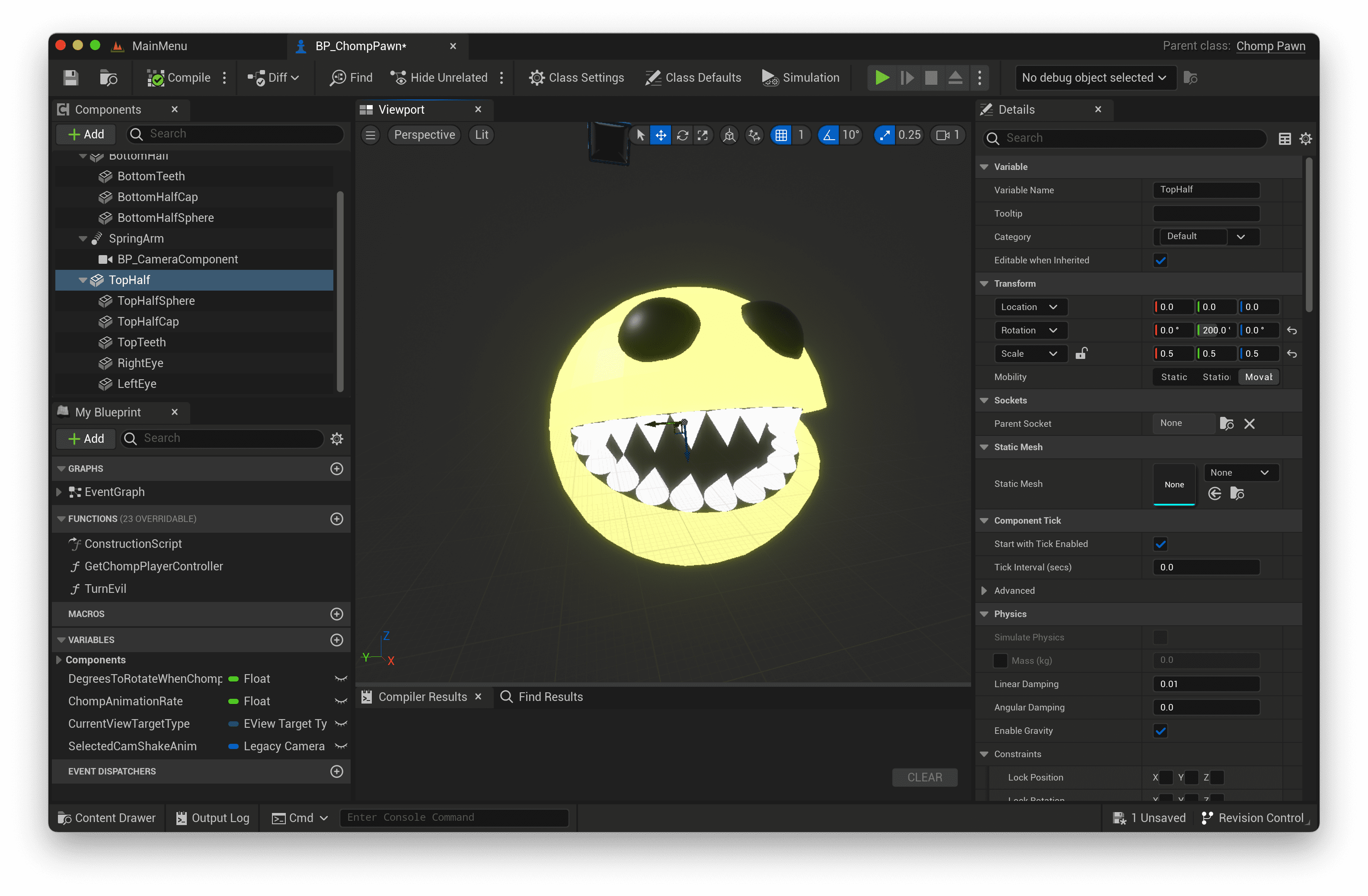Toggle rotation snap angle icon
1368x896 pixels.
point(828,135)
